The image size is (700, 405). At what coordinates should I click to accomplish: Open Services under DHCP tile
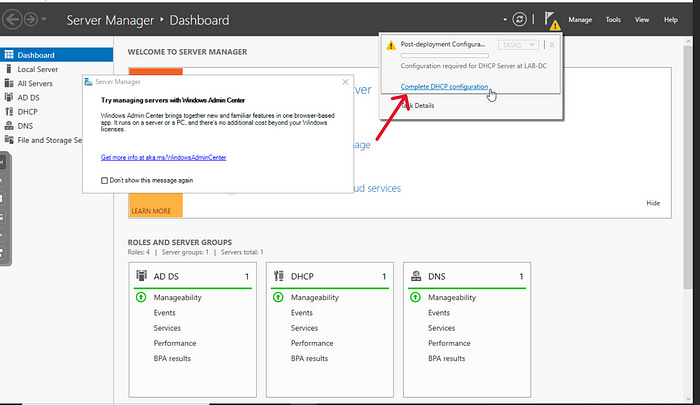[304, 328]
